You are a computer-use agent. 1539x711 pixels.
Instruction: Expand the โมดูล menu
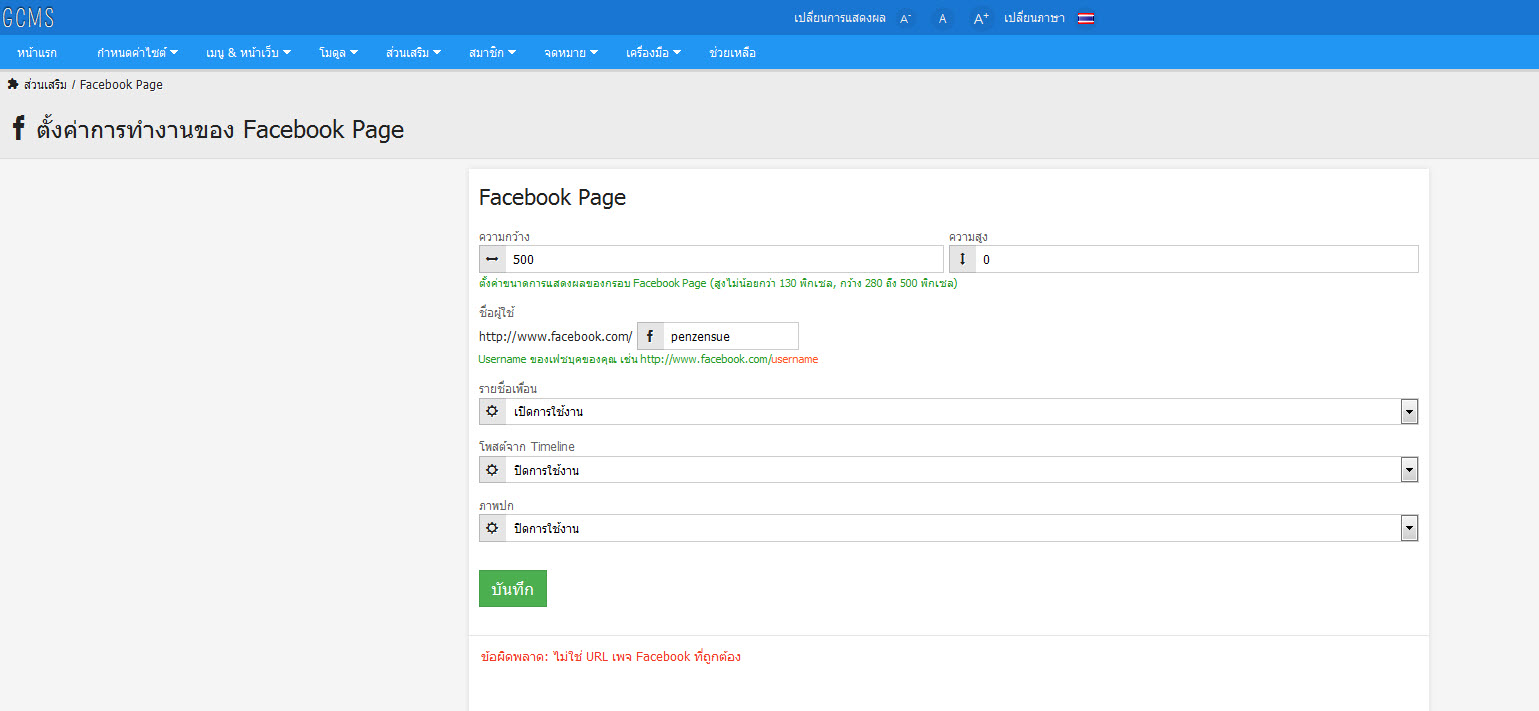tap(338, 53)
